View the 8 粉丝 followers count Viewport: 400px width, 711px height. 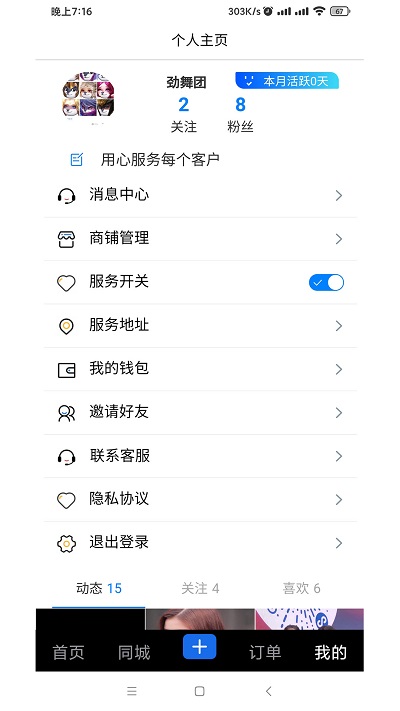(240, 114)
